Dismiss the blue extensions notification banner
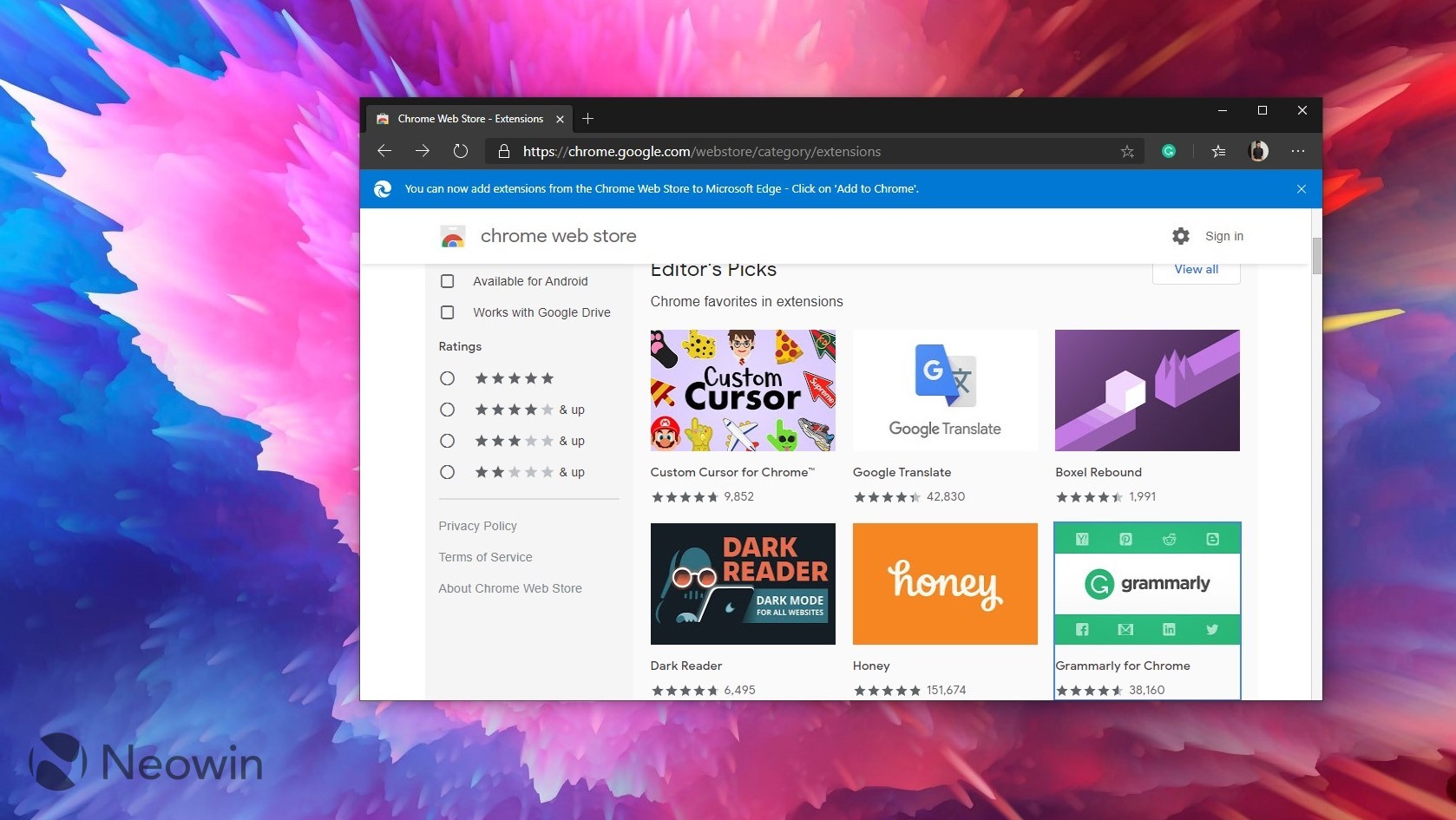 coord(1301,188)
